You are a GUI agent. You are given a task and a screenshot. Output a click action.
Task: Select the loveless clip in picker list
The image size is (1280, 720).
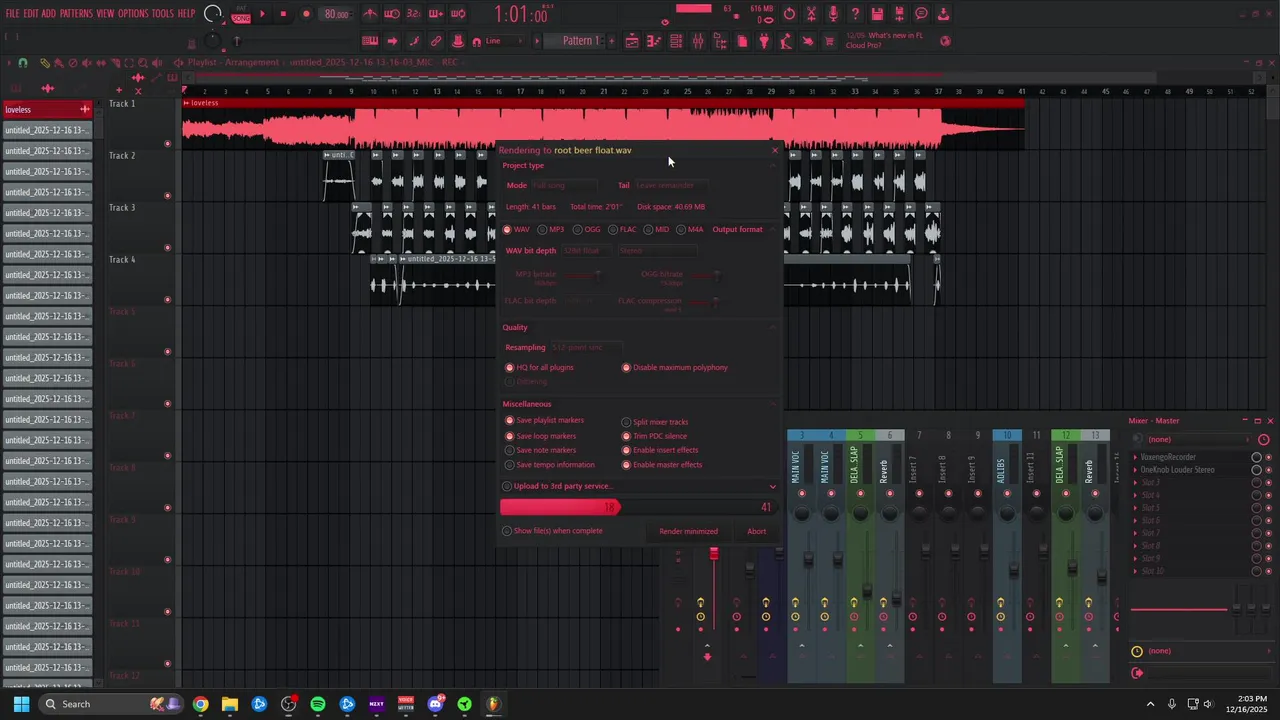click(47, 110)
